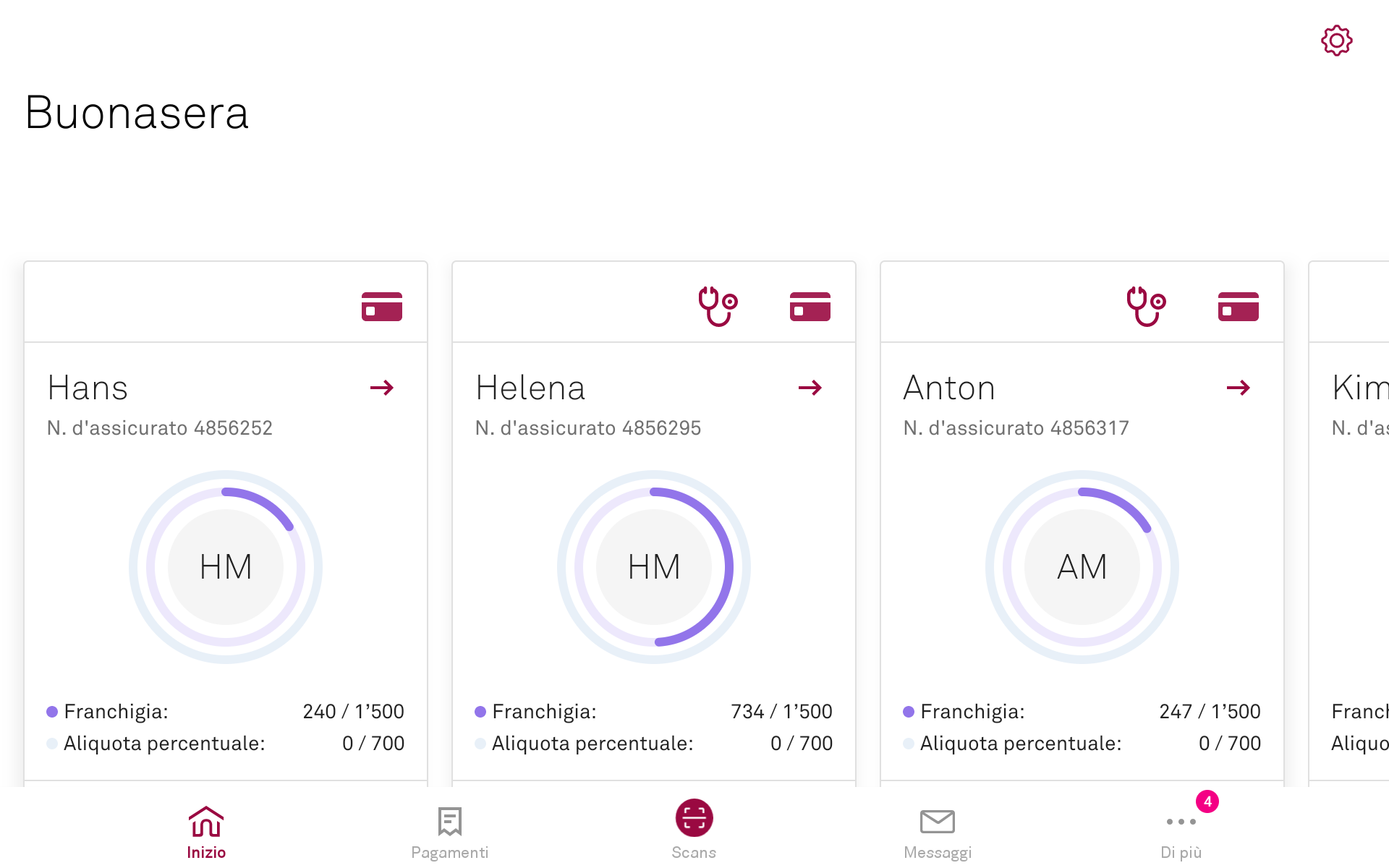The height and width of the screenshot is (868, 1389).
Task: Tap Helena's HM deductible progress ring
Action: [729, 567]
